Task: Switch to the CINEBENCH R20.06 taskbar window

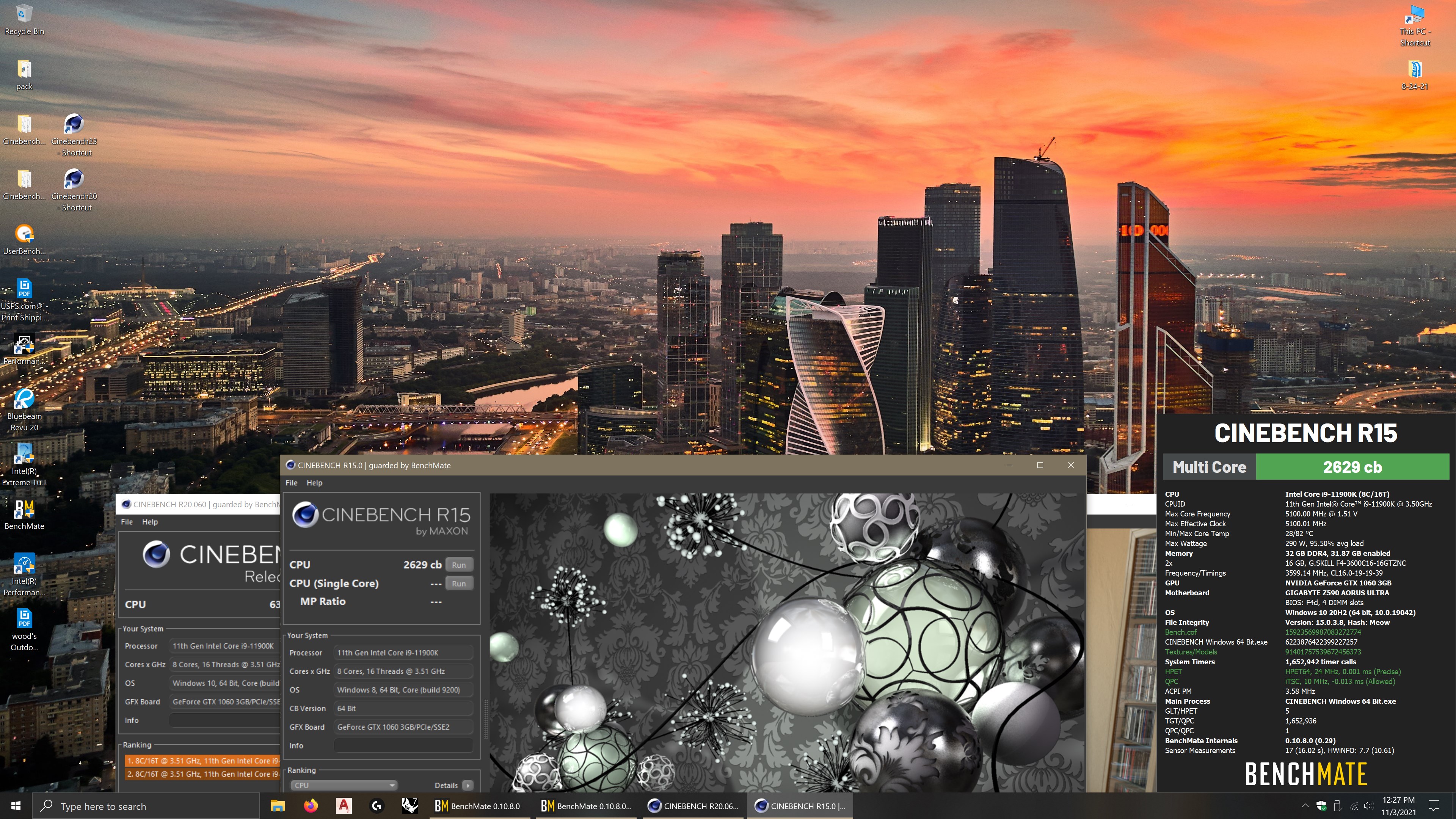Action: pos(693,805)
